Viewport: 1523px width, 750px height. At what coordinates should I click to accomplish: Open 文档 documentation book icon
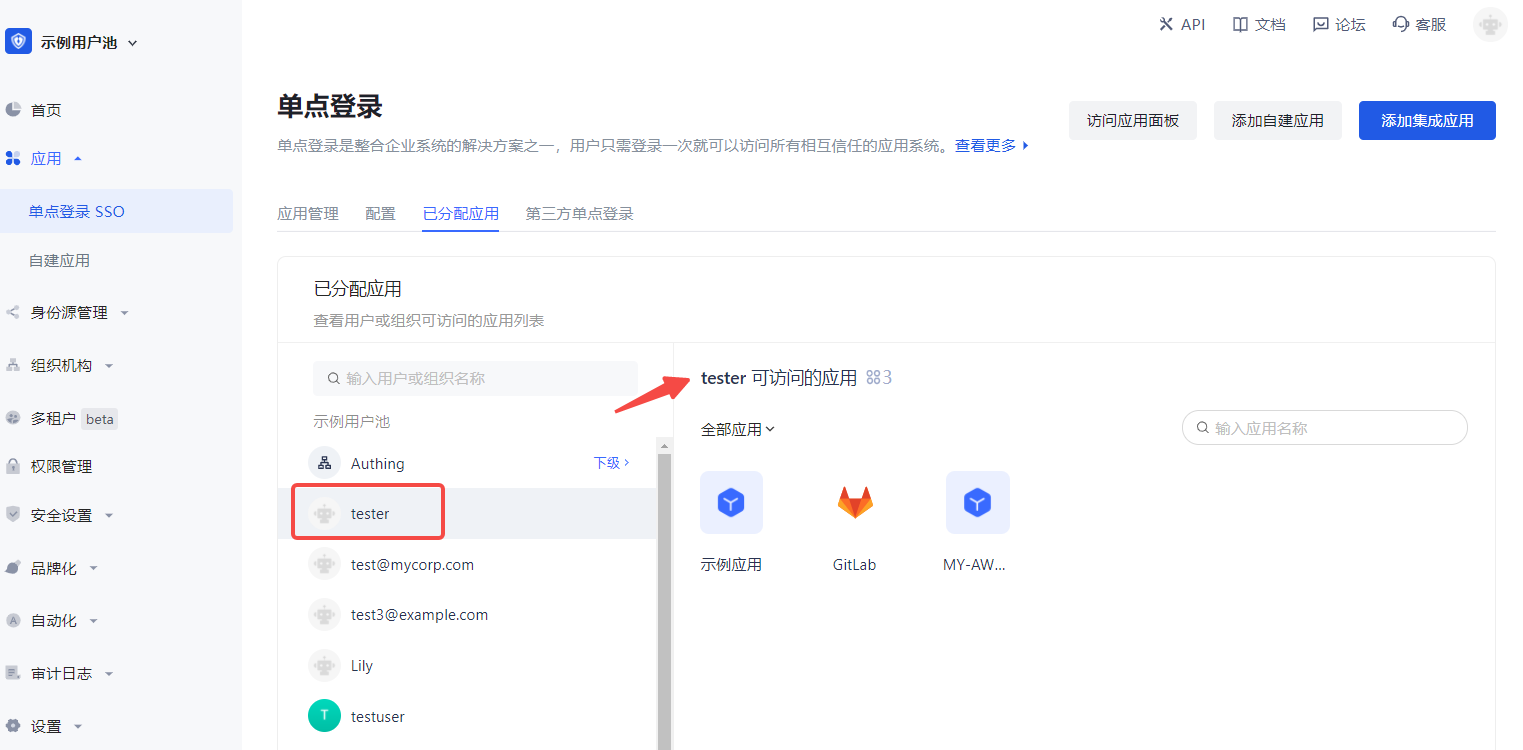(1241, 25)
